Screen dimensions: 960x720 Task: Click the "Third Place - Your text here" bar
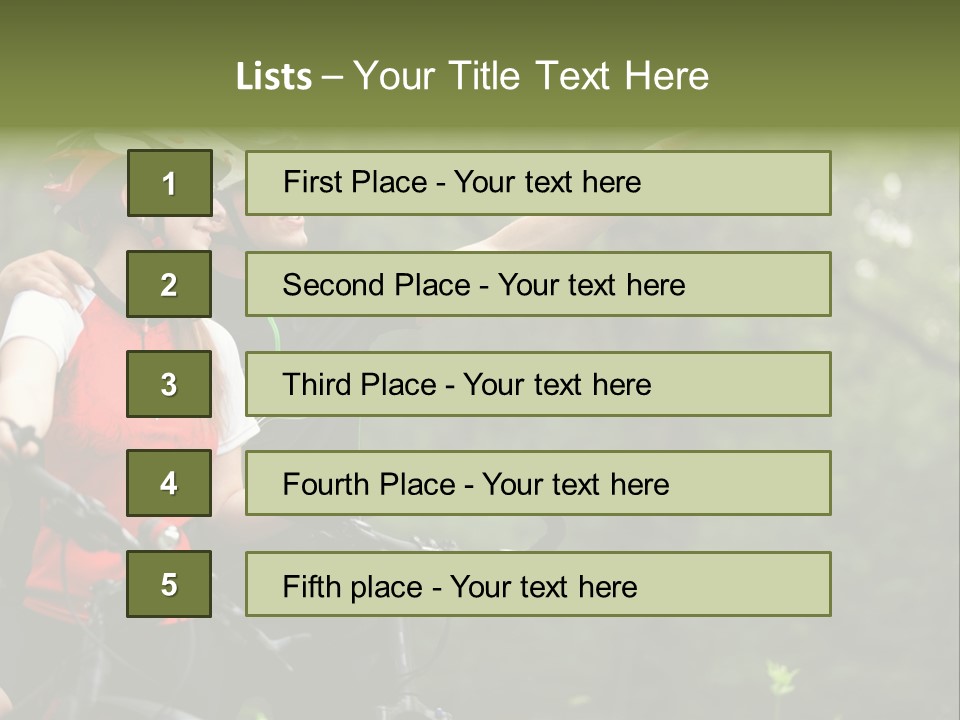coord(538,384)
